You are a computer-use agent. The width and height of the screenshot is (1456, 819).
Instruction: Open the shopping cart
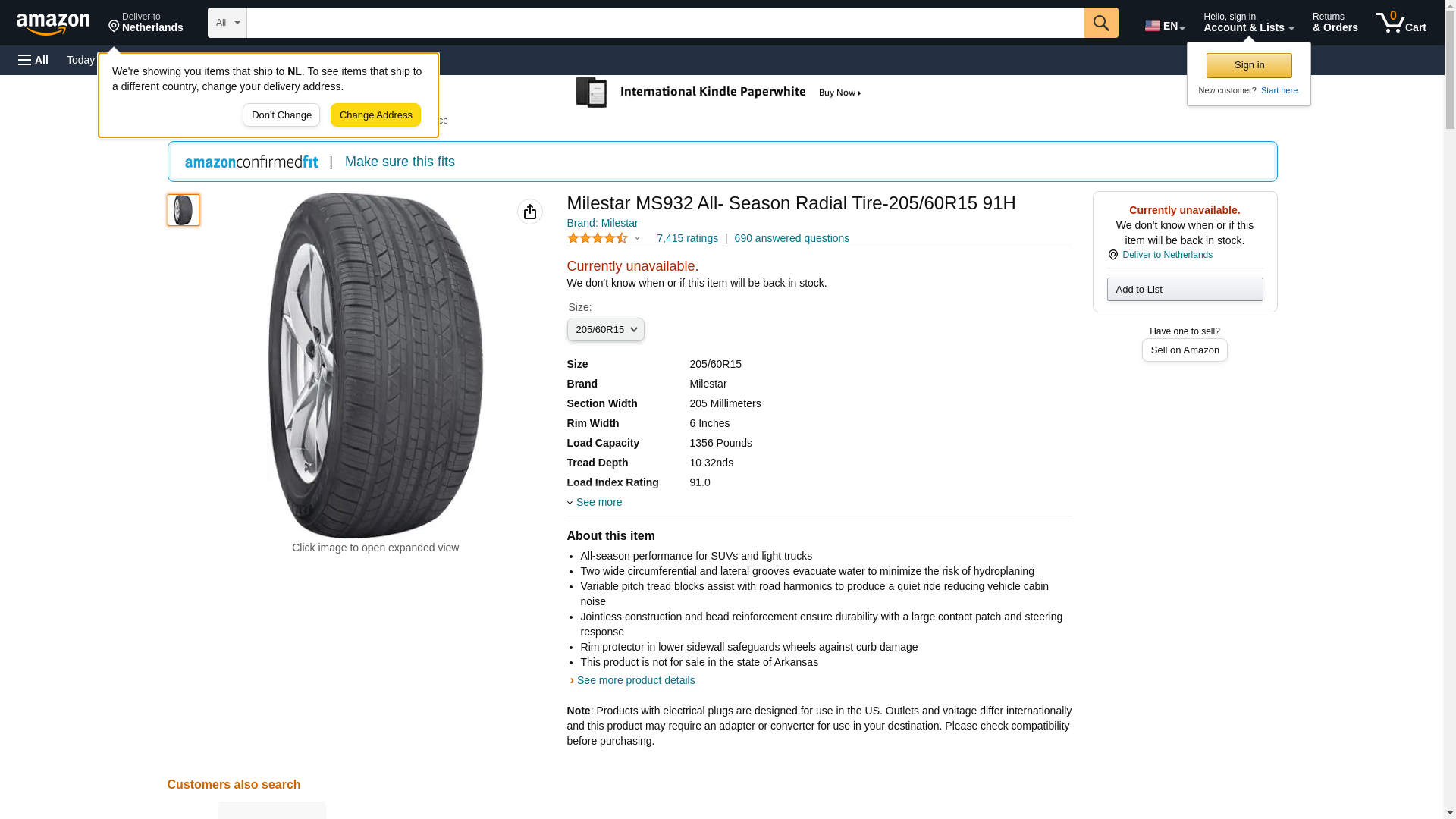coord(1401,23)
